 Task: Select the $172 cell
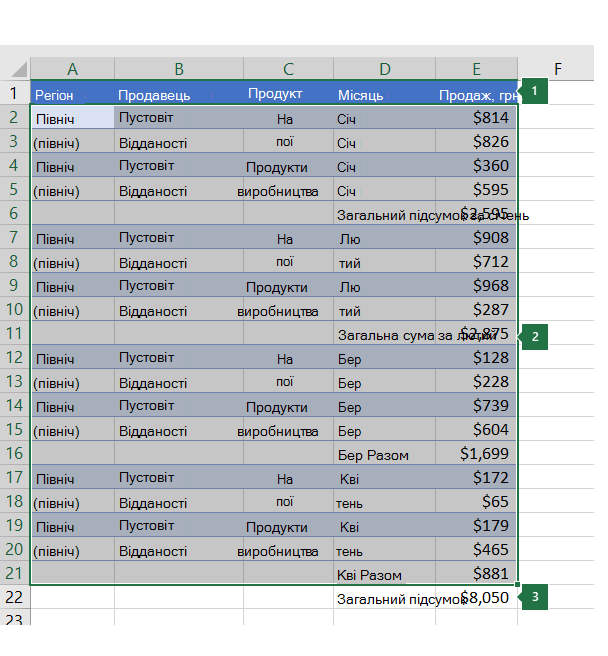(476, 477)
